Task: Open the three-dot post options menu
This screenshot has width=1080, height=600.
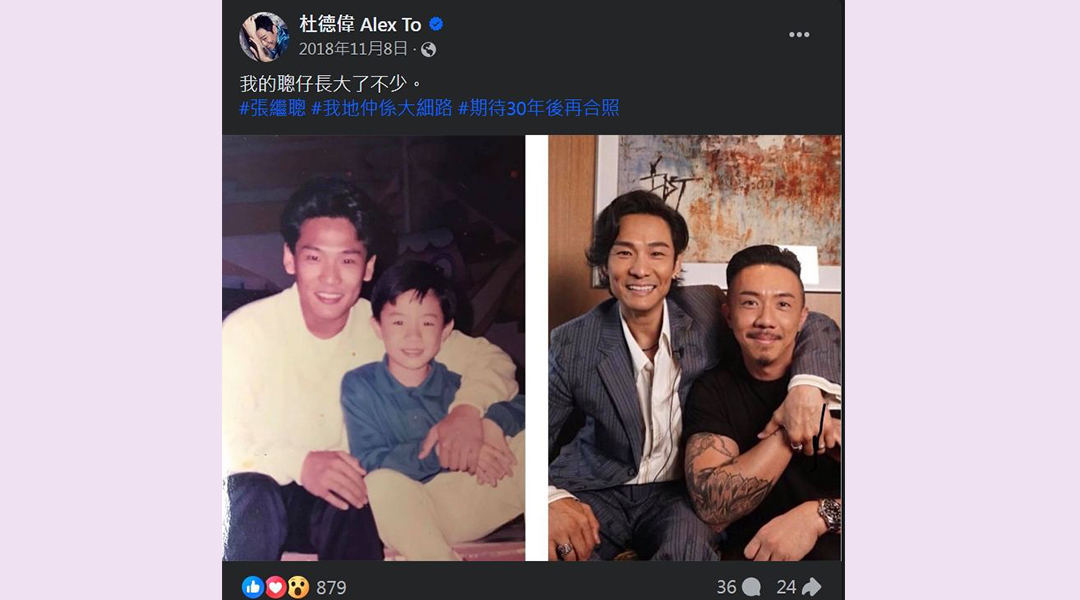Action: 799,34
